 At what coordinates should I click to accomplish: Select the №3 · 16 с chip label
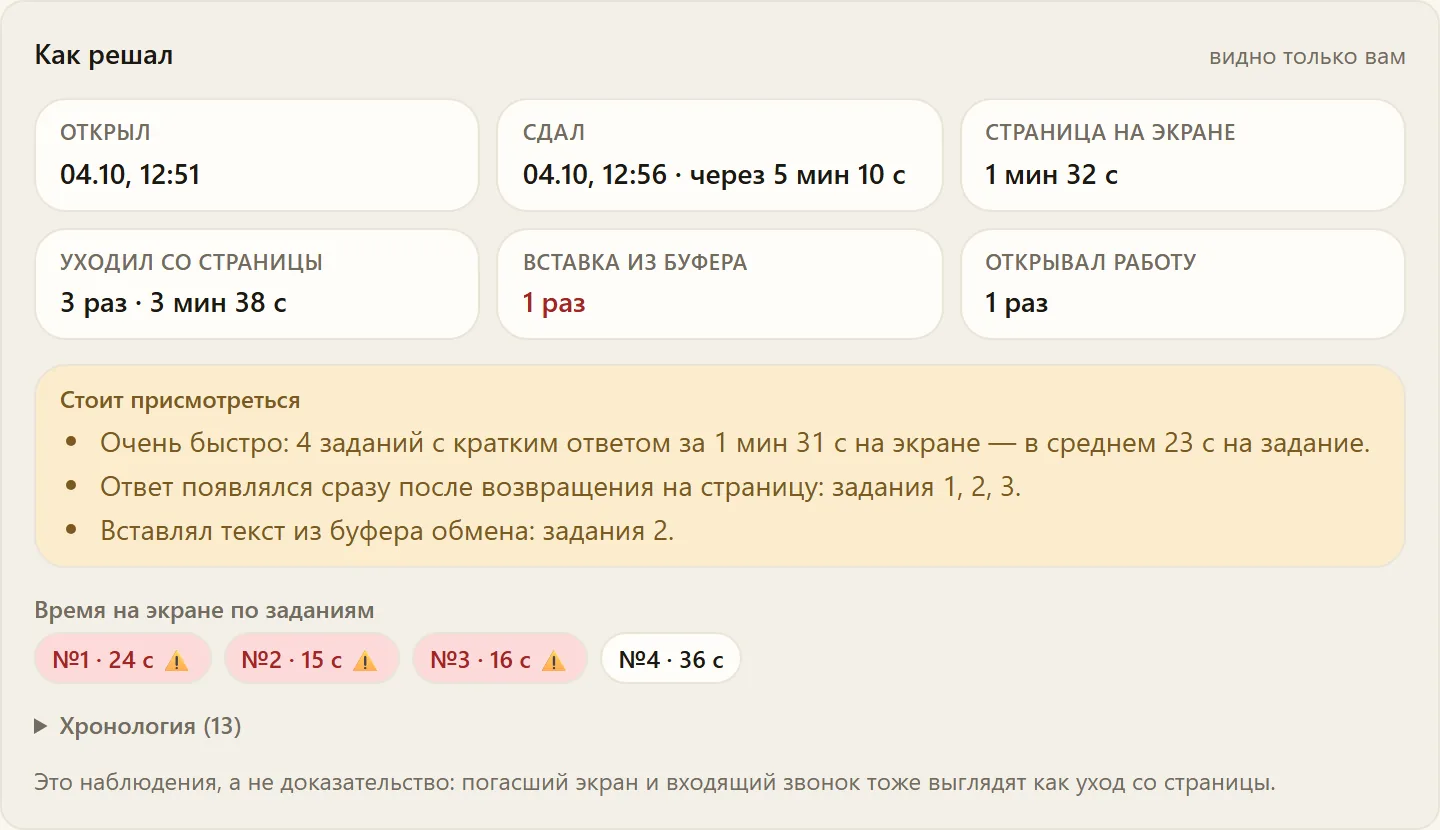[x=481, y=660]
